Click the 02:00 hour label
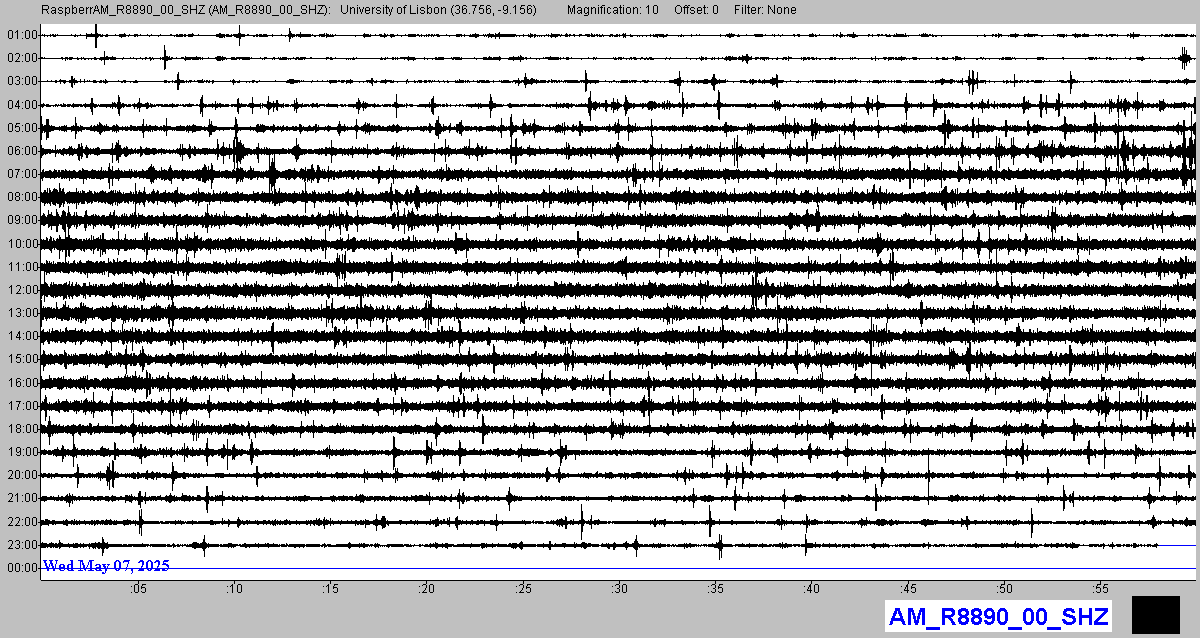1200x638 pixels. (22, 58)
